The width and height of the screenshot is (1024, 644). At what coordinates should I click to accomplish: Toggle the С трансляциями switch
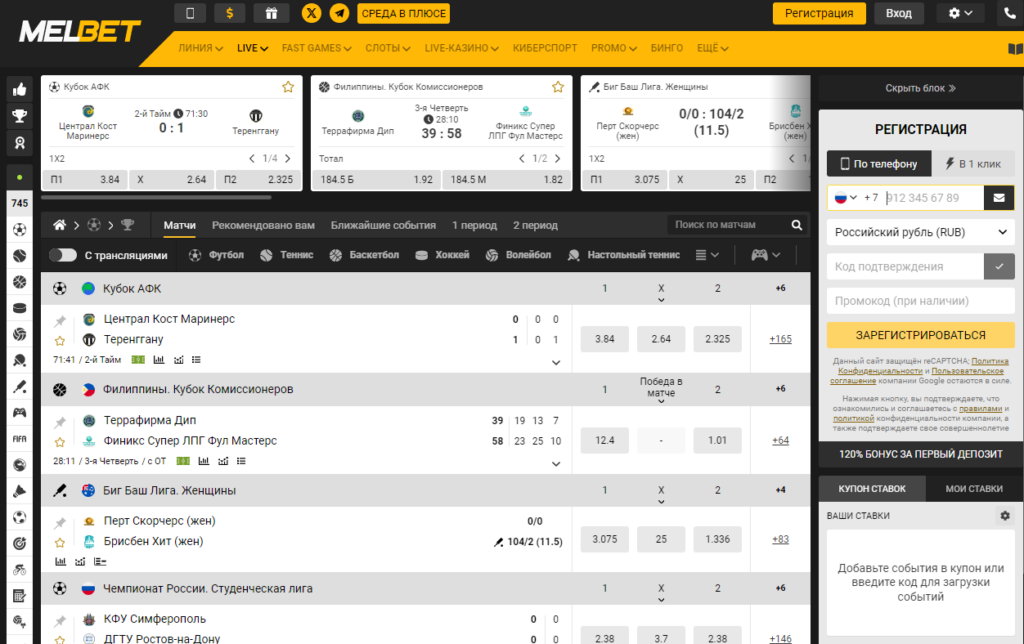(x=63, y=255)
